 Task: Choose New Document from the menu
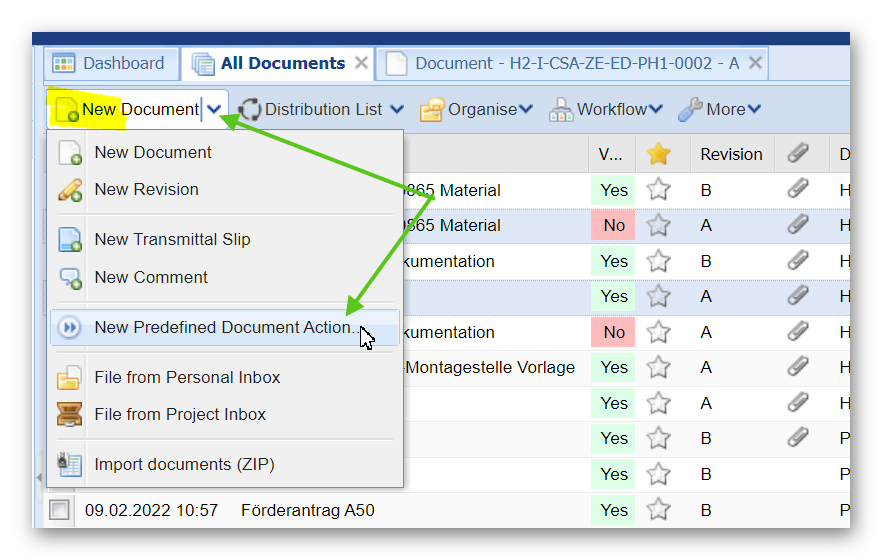coord(225,152)
